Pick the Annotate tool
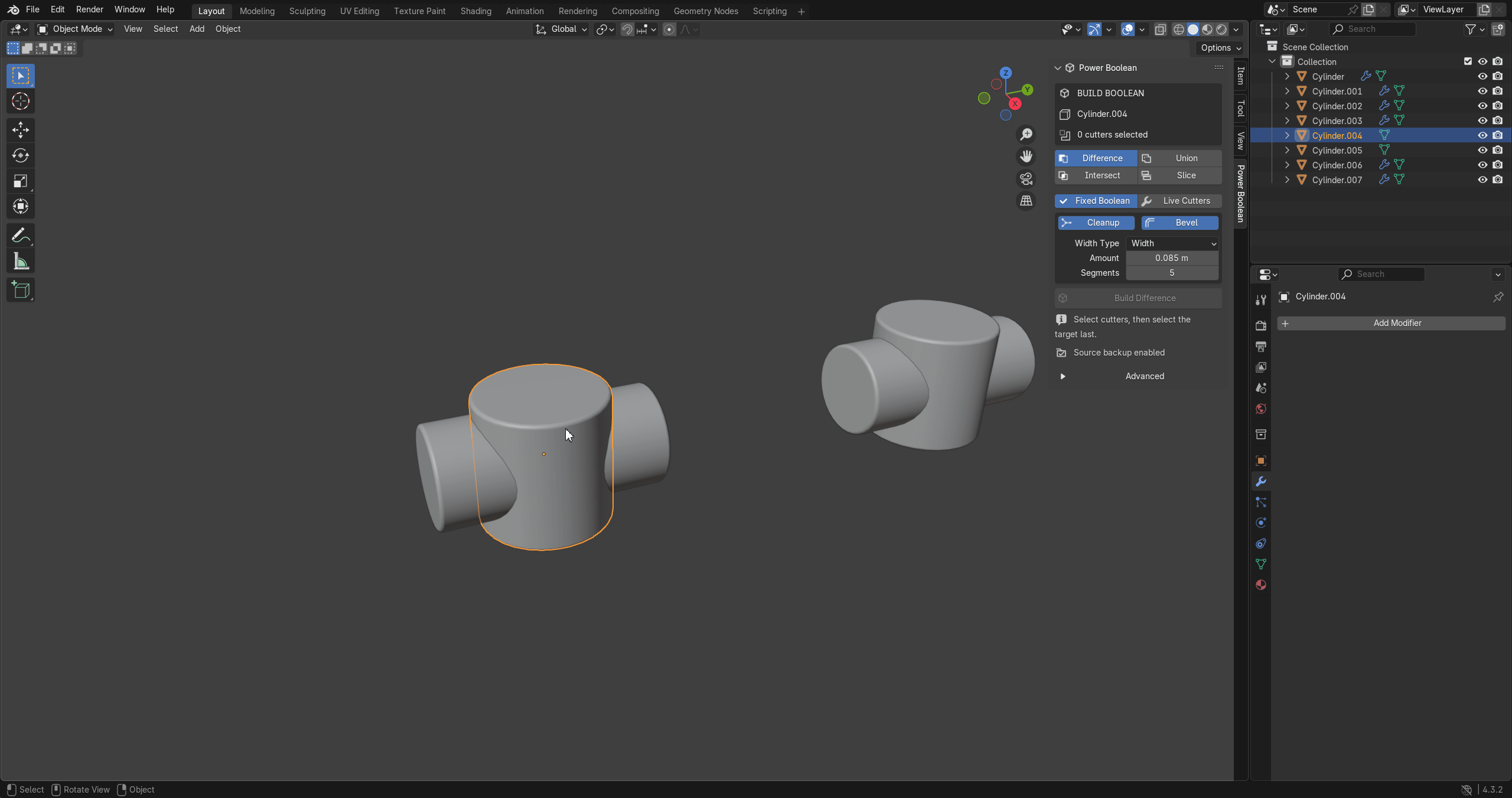The width and height of the screenshot is (1512, 798). tap(21, 236)
